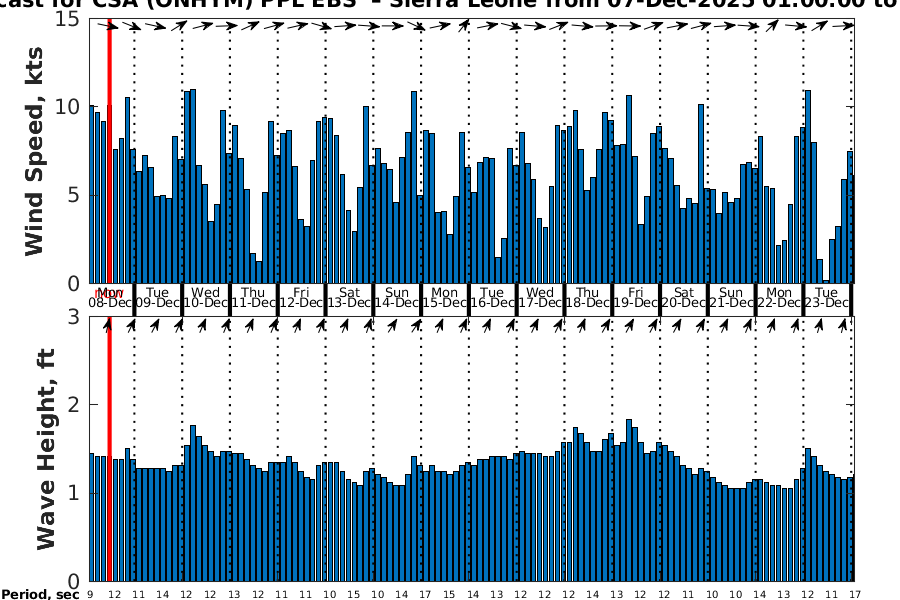Click the 3 tick label on wave height axis
The width and height of the screenshot is (900, 600).
click(74, 317)
